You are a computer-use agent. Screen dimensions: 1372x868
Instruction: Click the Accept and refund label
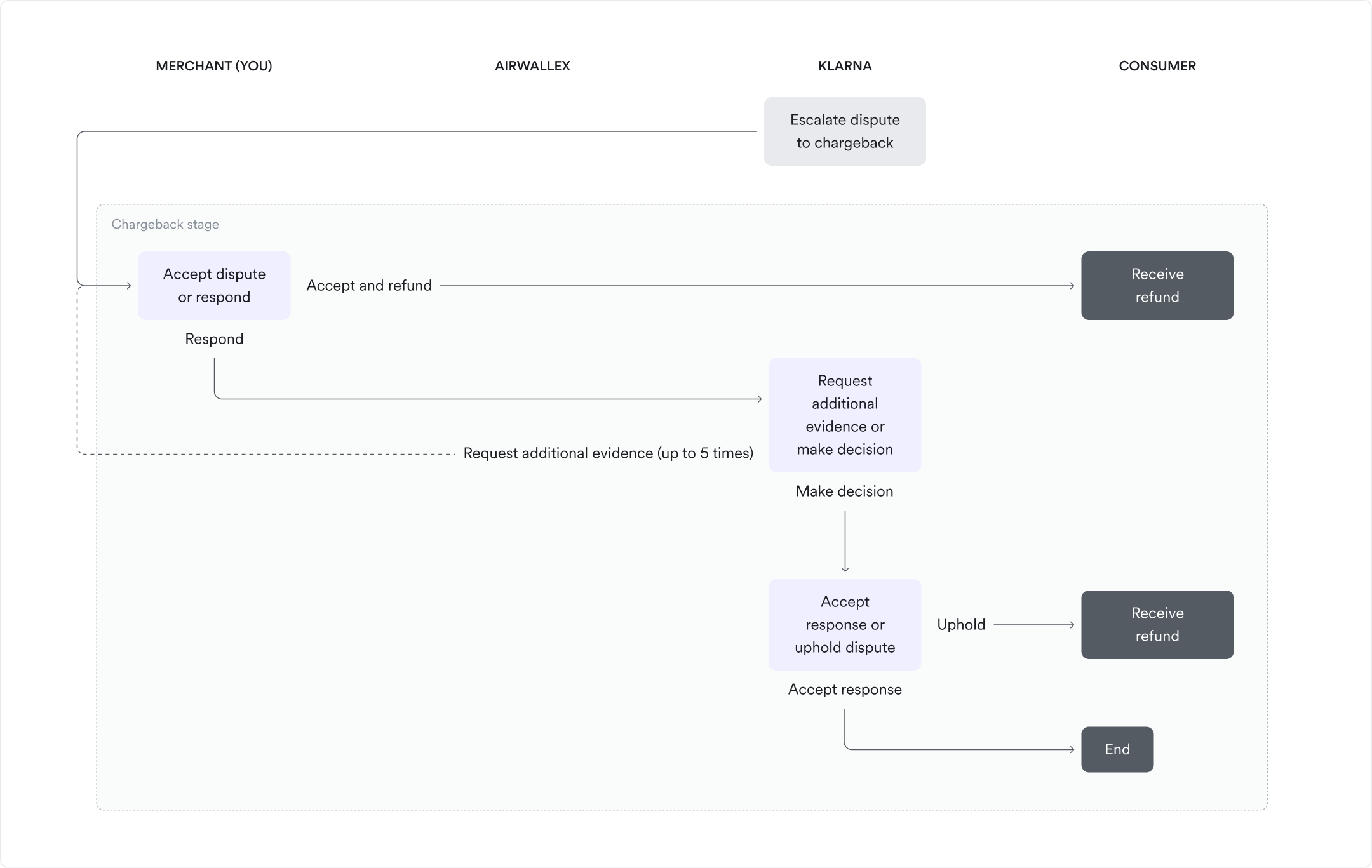pos(369,286)
